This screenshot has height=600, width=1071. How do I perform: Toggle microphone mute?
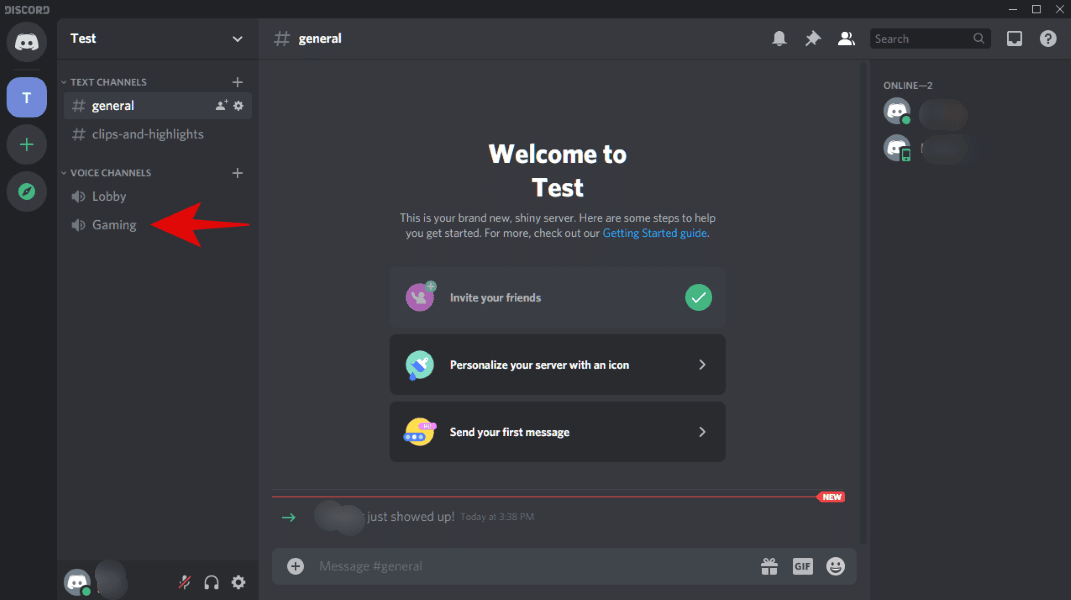point(184,582)
